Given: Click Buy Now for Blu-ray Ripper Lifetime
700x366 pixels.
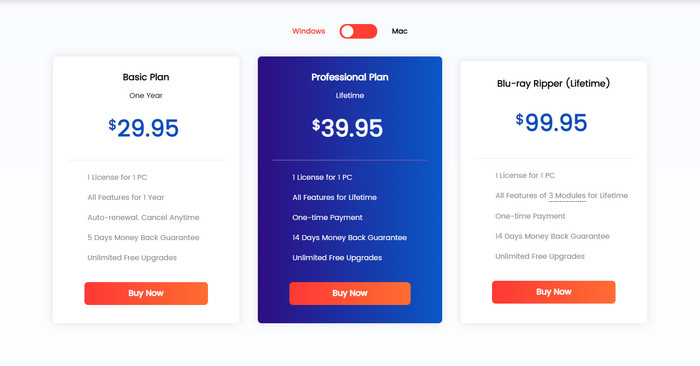Looking at the screenshot, I should tap(554, 292).
